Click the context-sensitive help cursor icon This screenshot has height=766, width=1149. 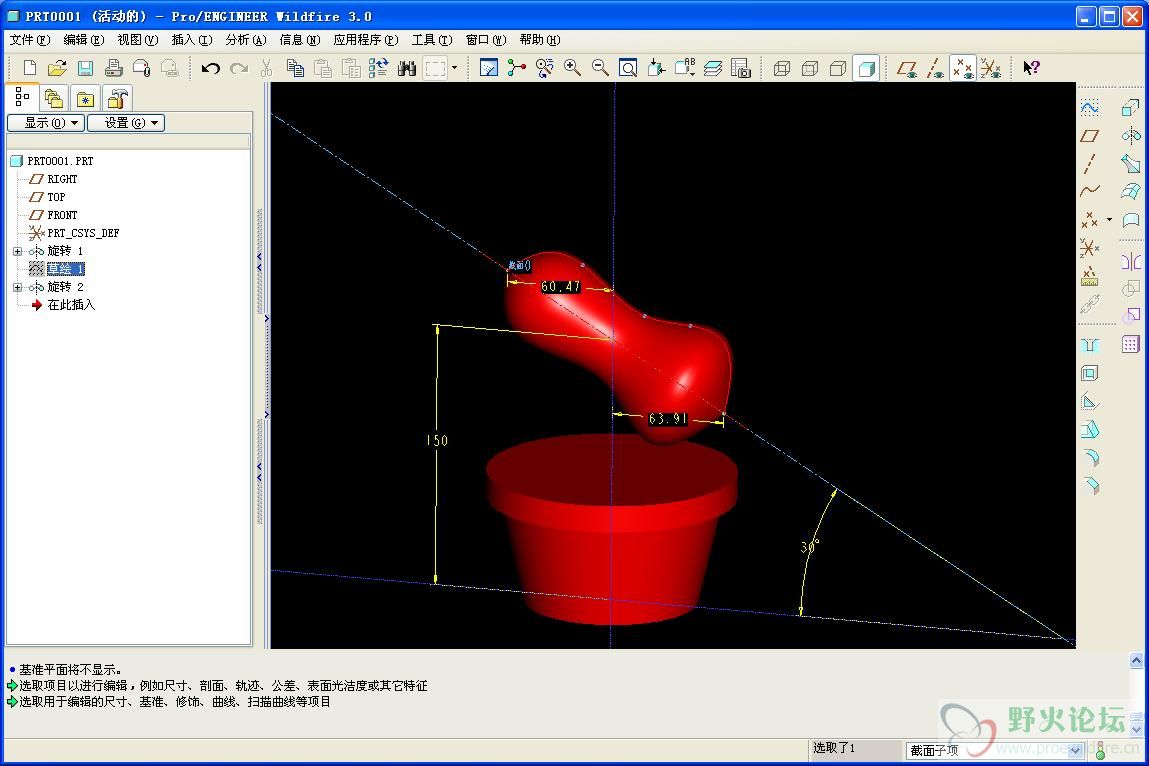(x=1032, y=68)
